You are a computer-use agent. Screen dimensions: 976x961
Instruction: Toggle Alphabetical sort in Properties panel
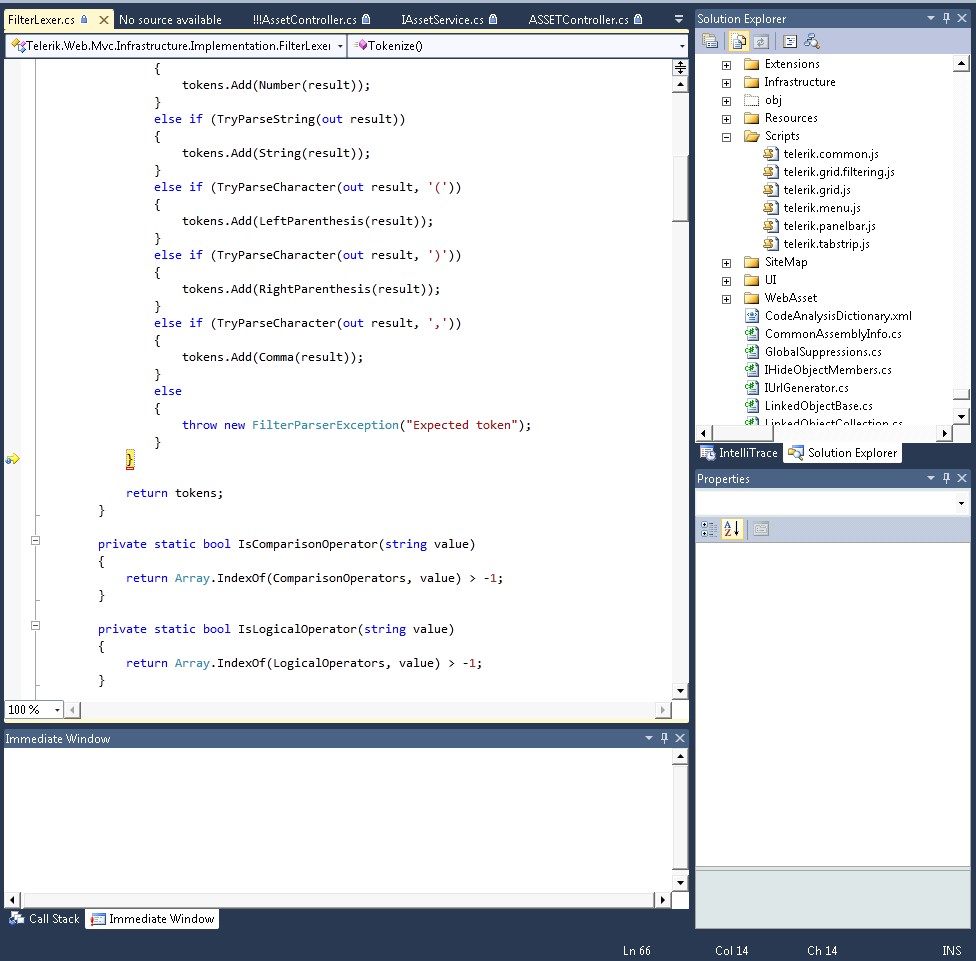(x=732, y=529)
